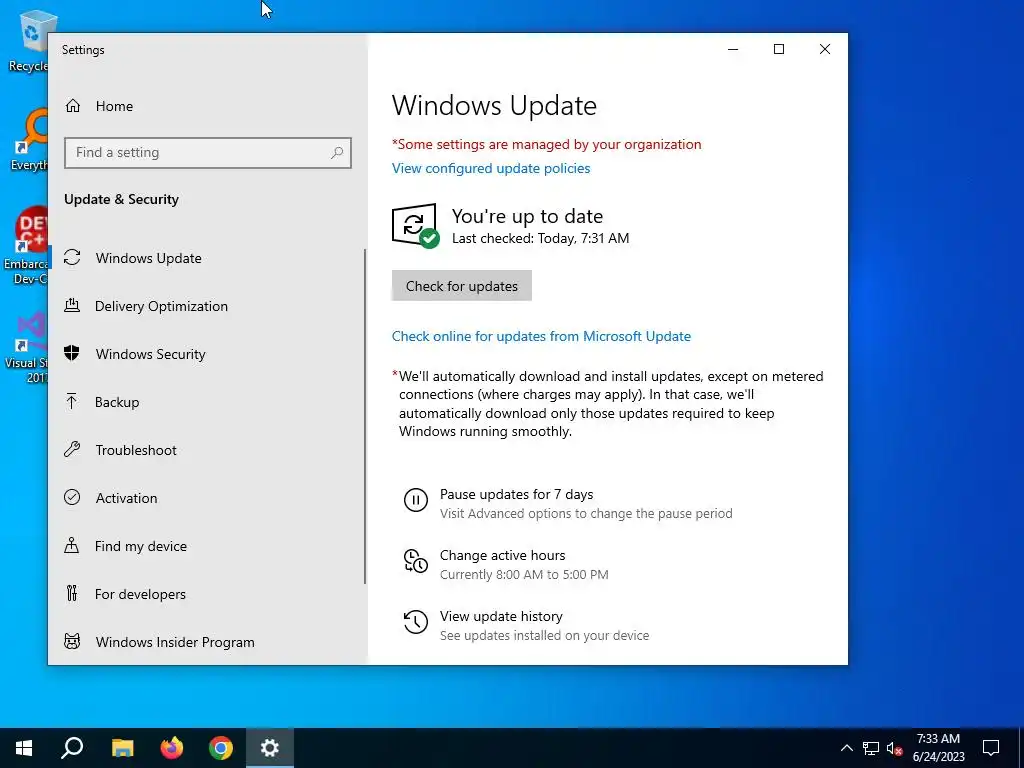This screenshot has height=768, width=1024.
Task: Click the muted volume icon in tray
Action: pyautogui.click(x=895, y=748)
